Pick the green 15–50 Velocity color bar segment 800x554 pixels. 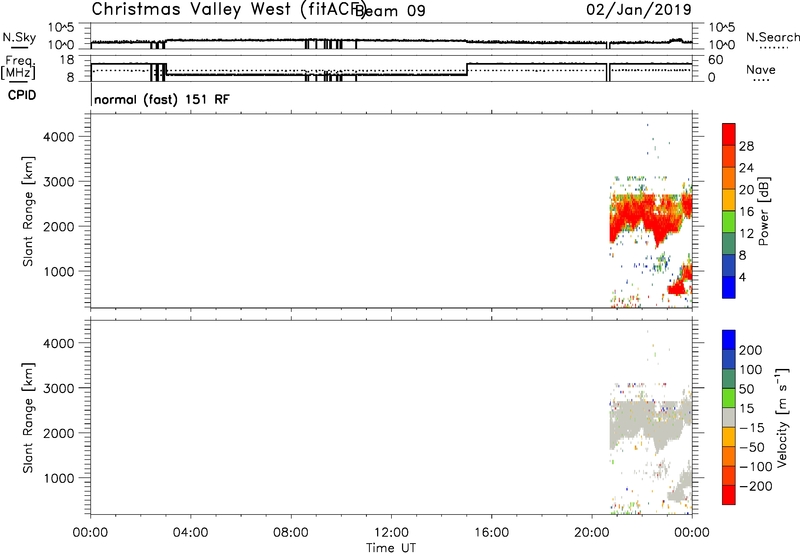[729, 398]
